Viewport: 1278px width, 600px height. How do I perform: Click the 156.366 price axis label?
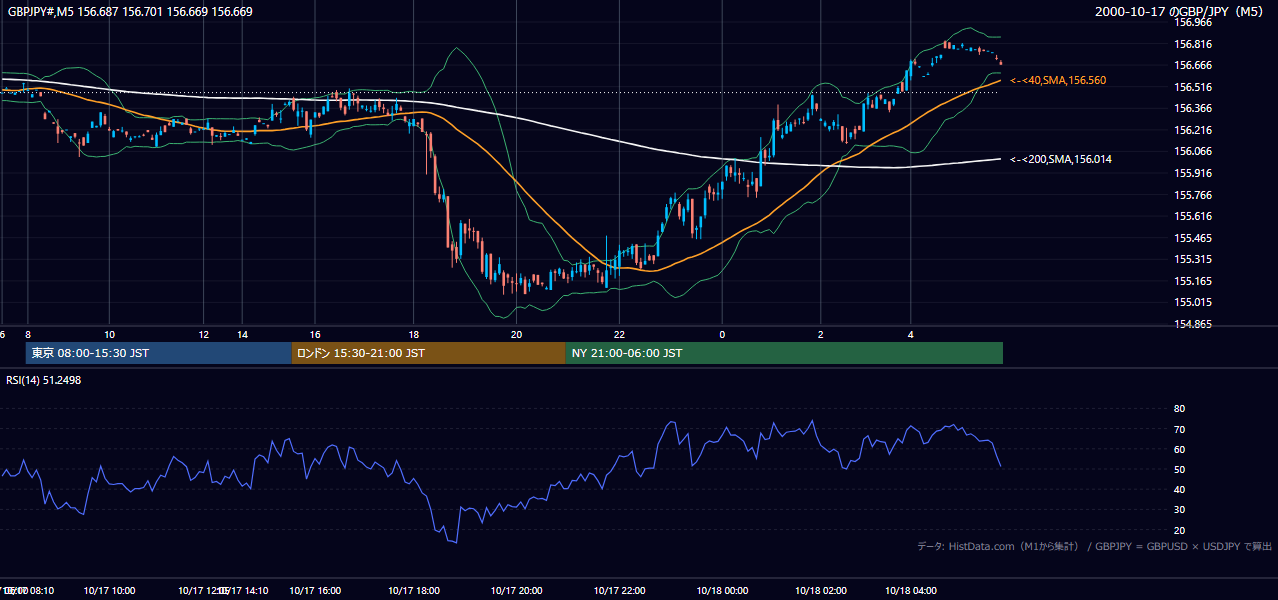click(1194, 108)
